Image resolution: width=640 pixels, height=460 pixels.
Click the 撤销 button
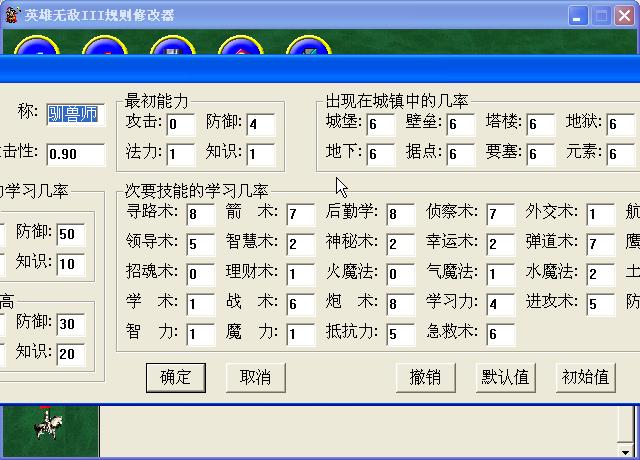pyautogui.click(x=425, y=378)
